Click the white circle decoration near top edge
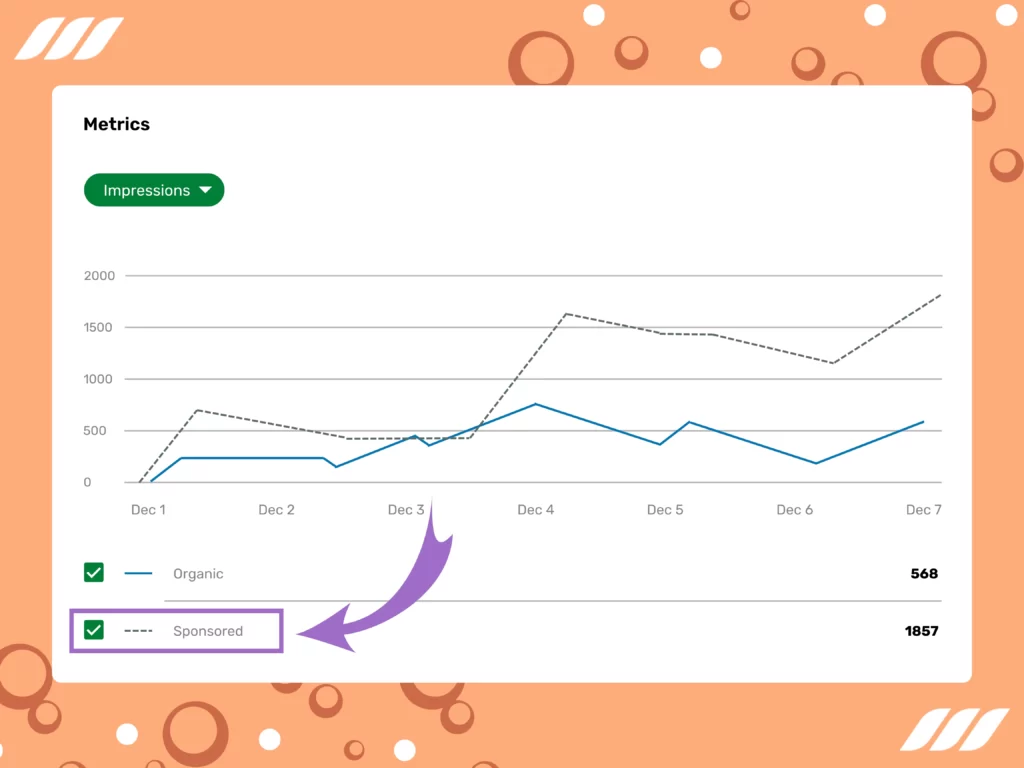Image resolution: width=1024 pixels, height=768 pixels. click(594, 14)
